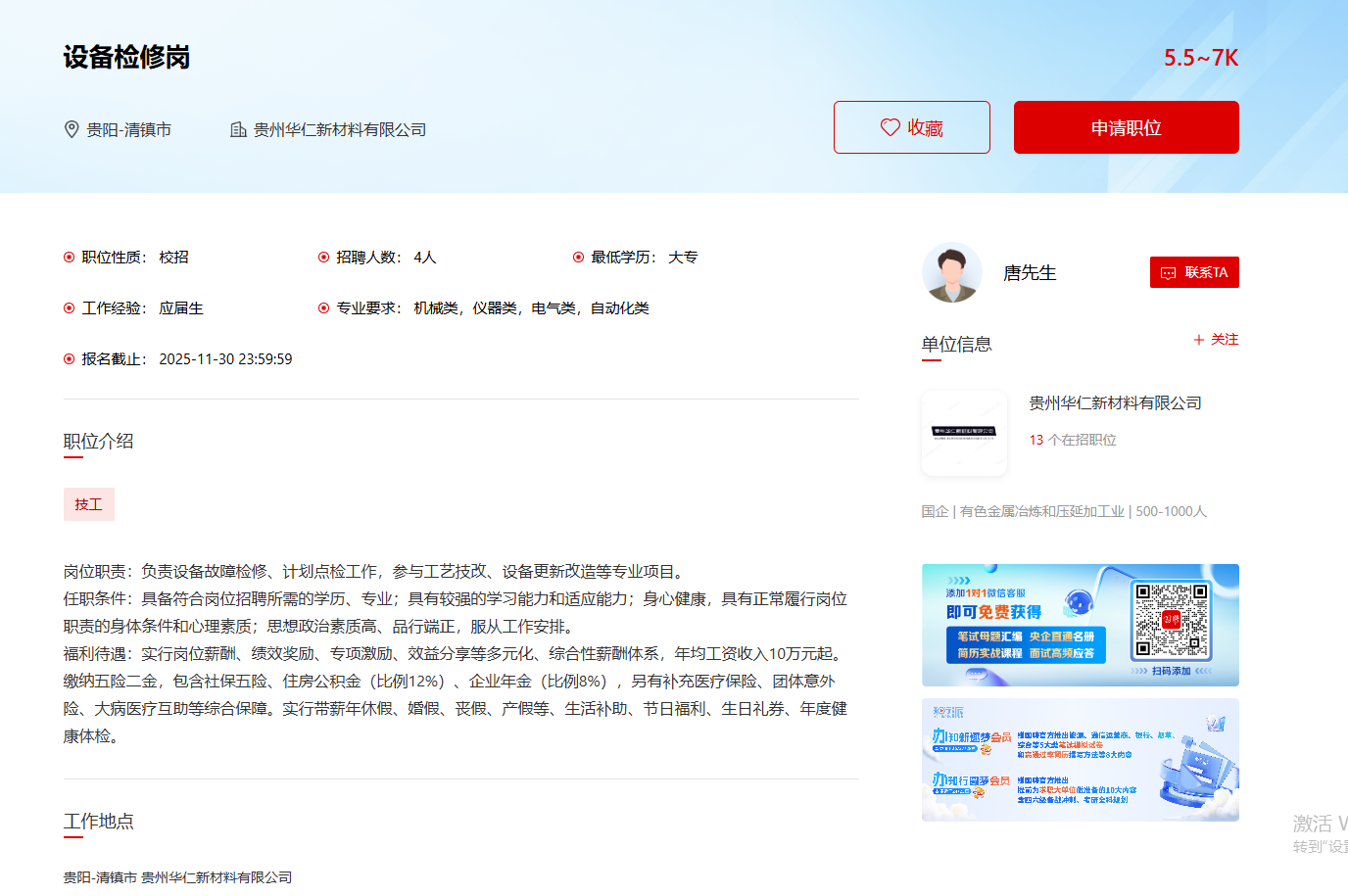Image resolution: width=1348 pixels, height=896 pixels.
Task: Contact the recruiter via 联系TA
Action: pyautogui.click(x=1194, y=272)
